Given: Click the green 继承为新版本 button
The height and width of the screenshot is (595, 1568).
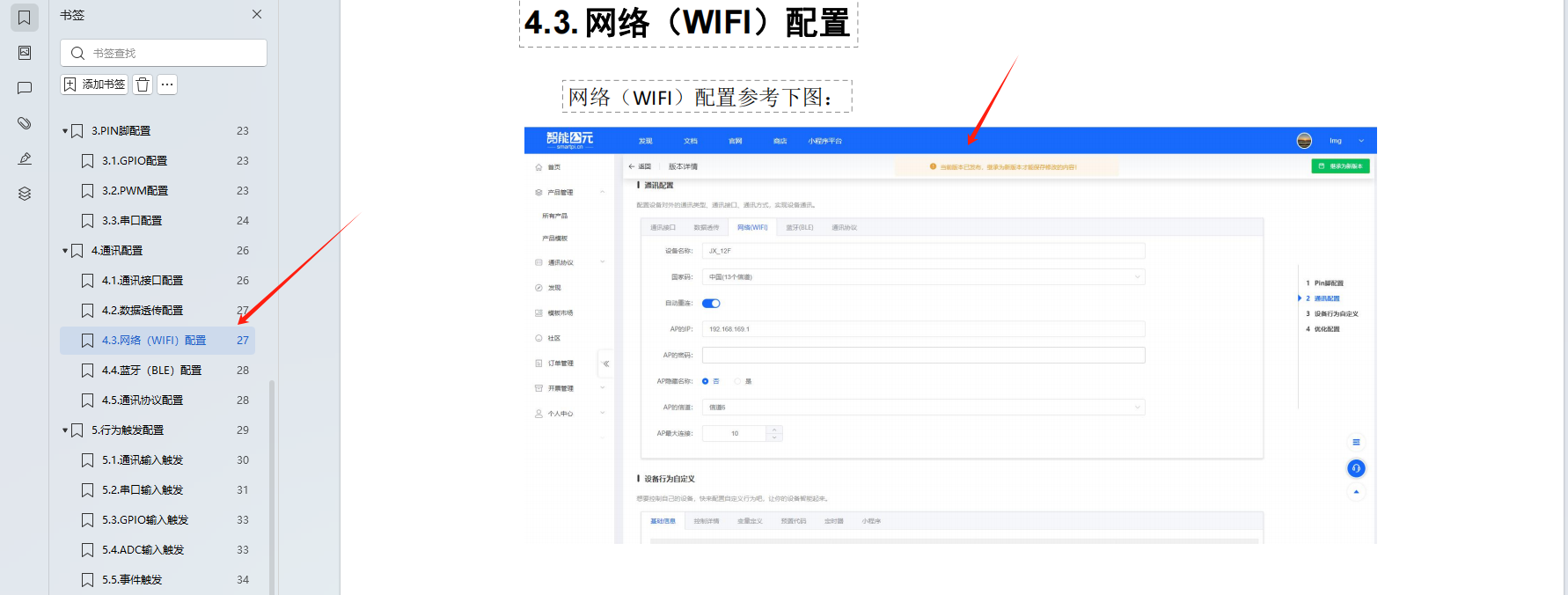Looking at the screenshot, I should [x=1340, y=165].
